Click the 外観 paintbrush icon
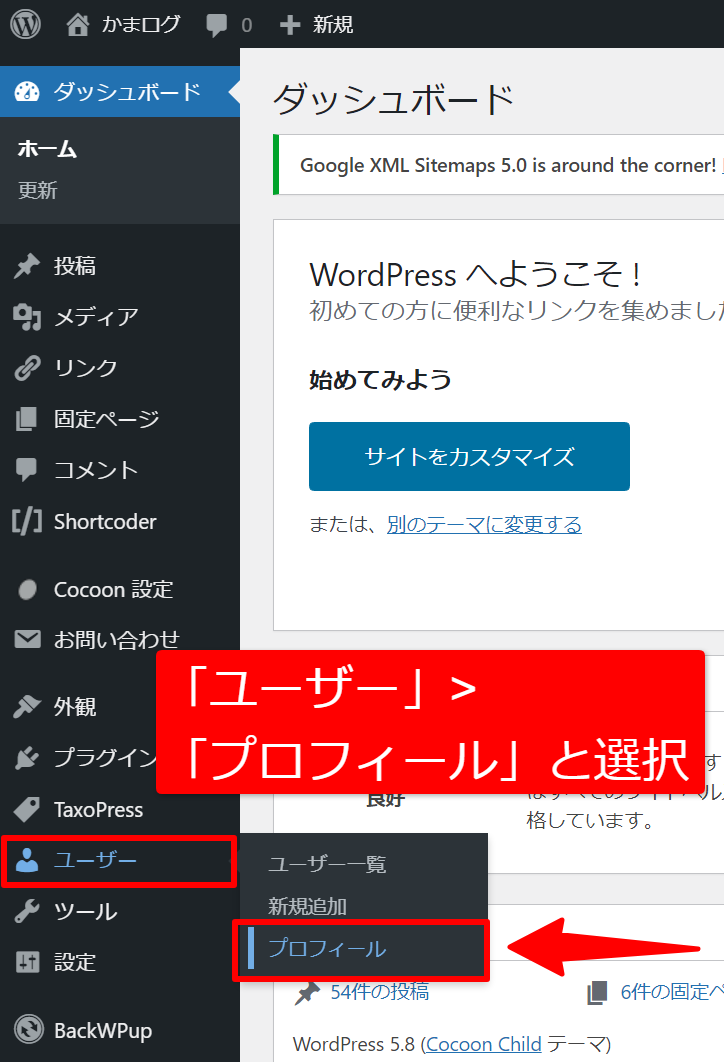Viewport: 724px width, 1062px height. (x=27, y=706)
